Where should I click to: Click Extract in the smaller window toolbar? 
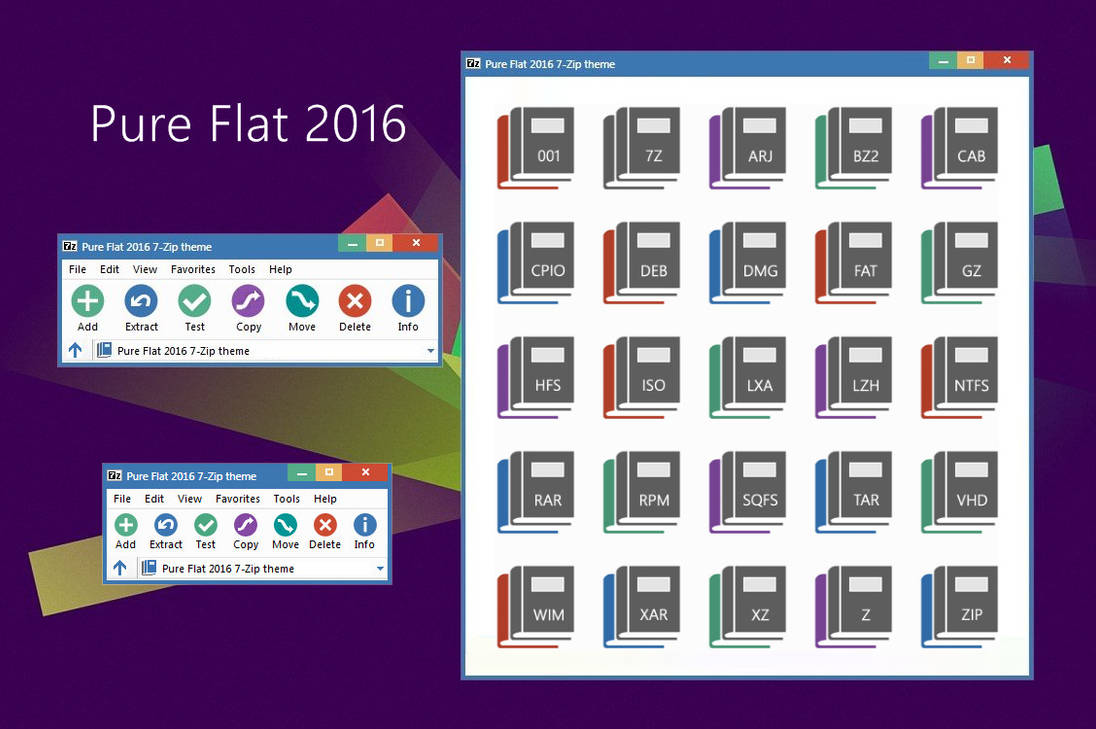pyautogui.click(x=165, y=524)
